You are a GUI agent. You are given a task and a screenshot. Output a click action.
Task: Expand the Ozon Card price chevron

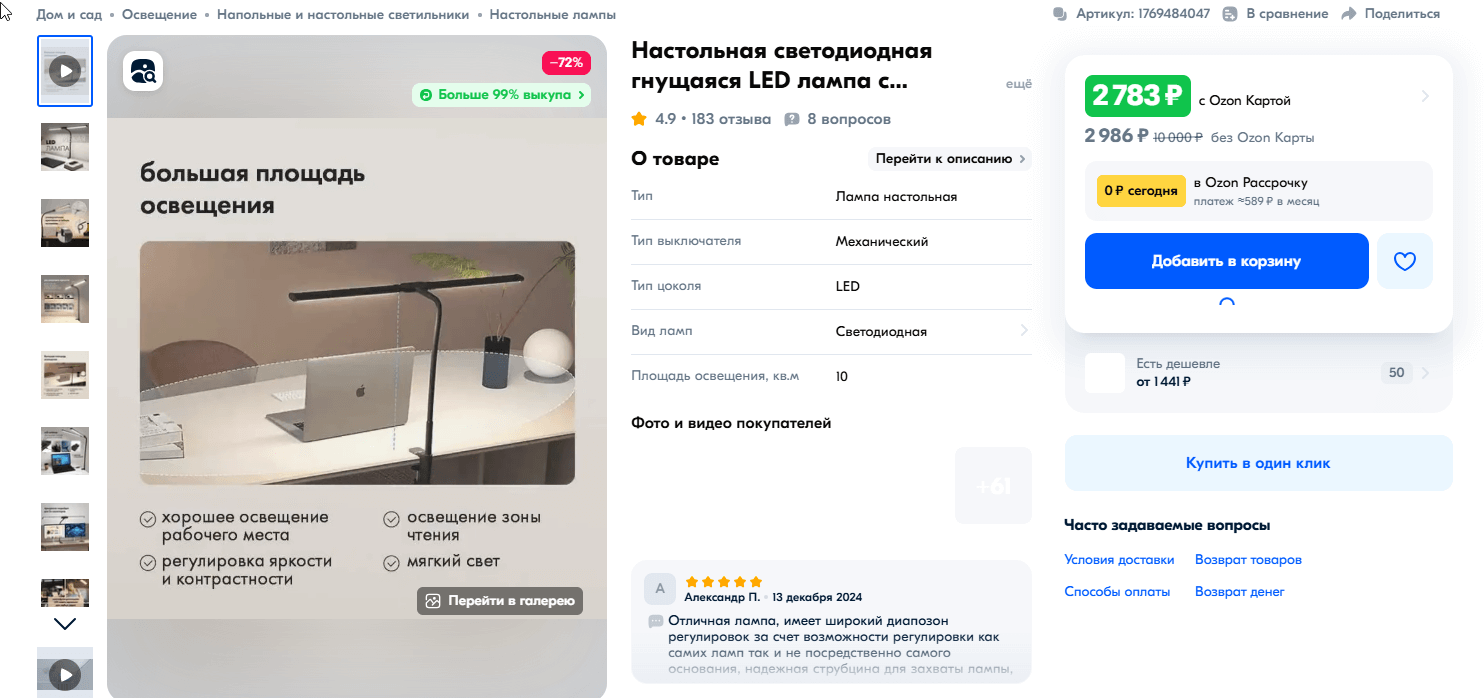1425,97
